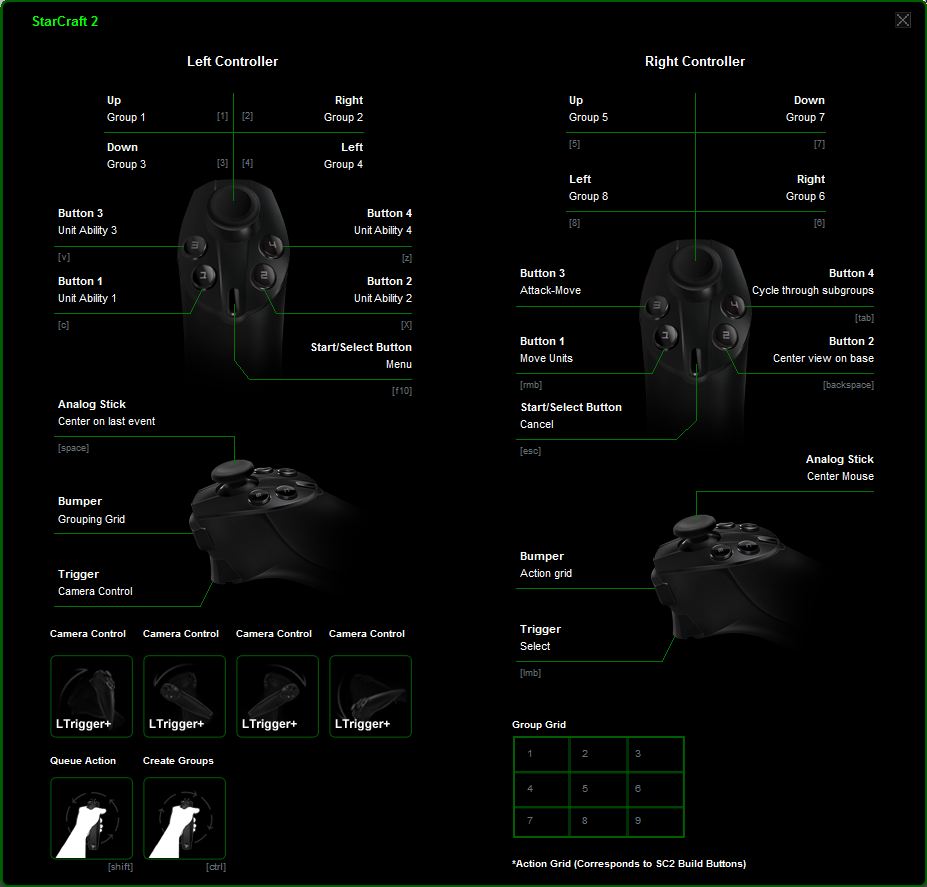Click the "Group 1" label
The image size is (927, 887).
point(126,117)
